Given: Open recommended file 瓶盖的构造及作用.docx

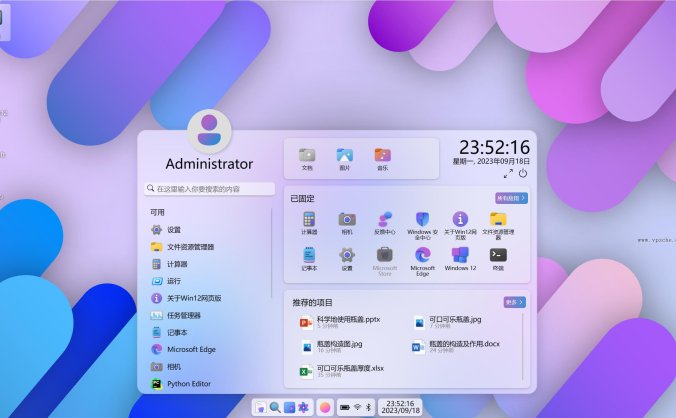Looking at the screenshot, I should (456, 346).
